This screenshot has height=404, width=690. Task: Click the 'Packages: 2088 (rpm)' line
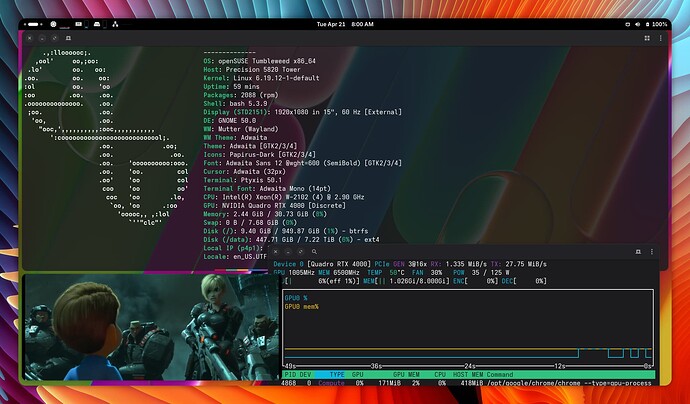coord(241,95)
